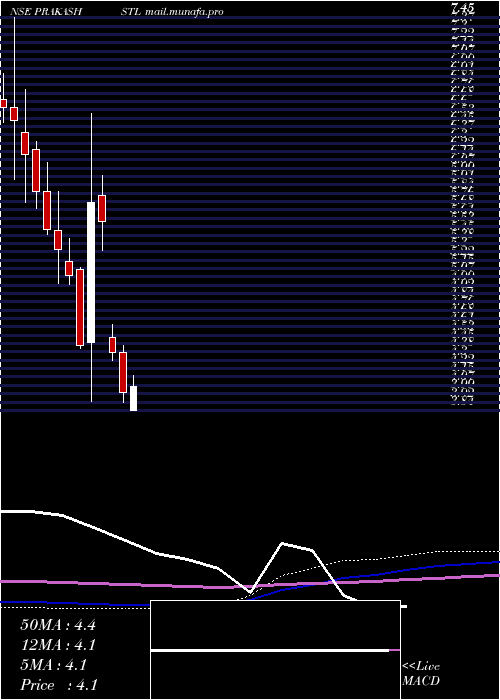The image size is (500, 700).
Task: Click inside the white-outlined MACD box
Action: 275,650
